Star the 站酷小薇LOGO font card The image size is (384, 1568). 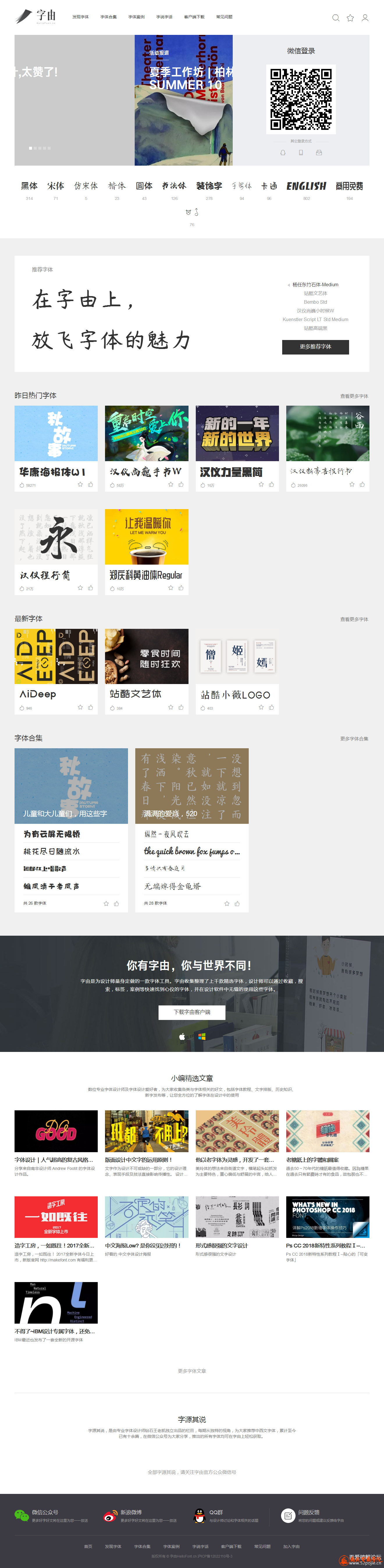point(261,707)
